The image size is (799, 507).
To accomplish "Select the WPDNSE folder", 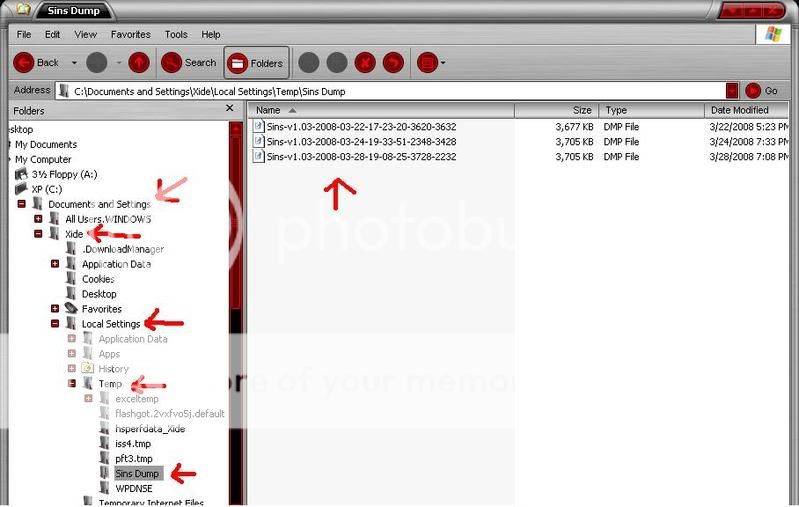I will point(134,488).
